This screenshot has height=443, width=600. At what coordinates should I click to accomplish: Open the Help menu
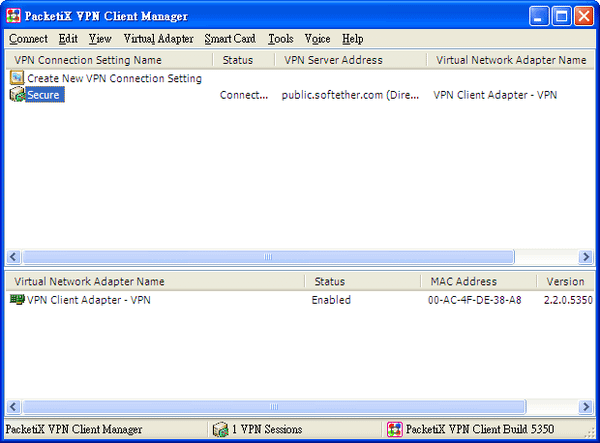point(352,39)
